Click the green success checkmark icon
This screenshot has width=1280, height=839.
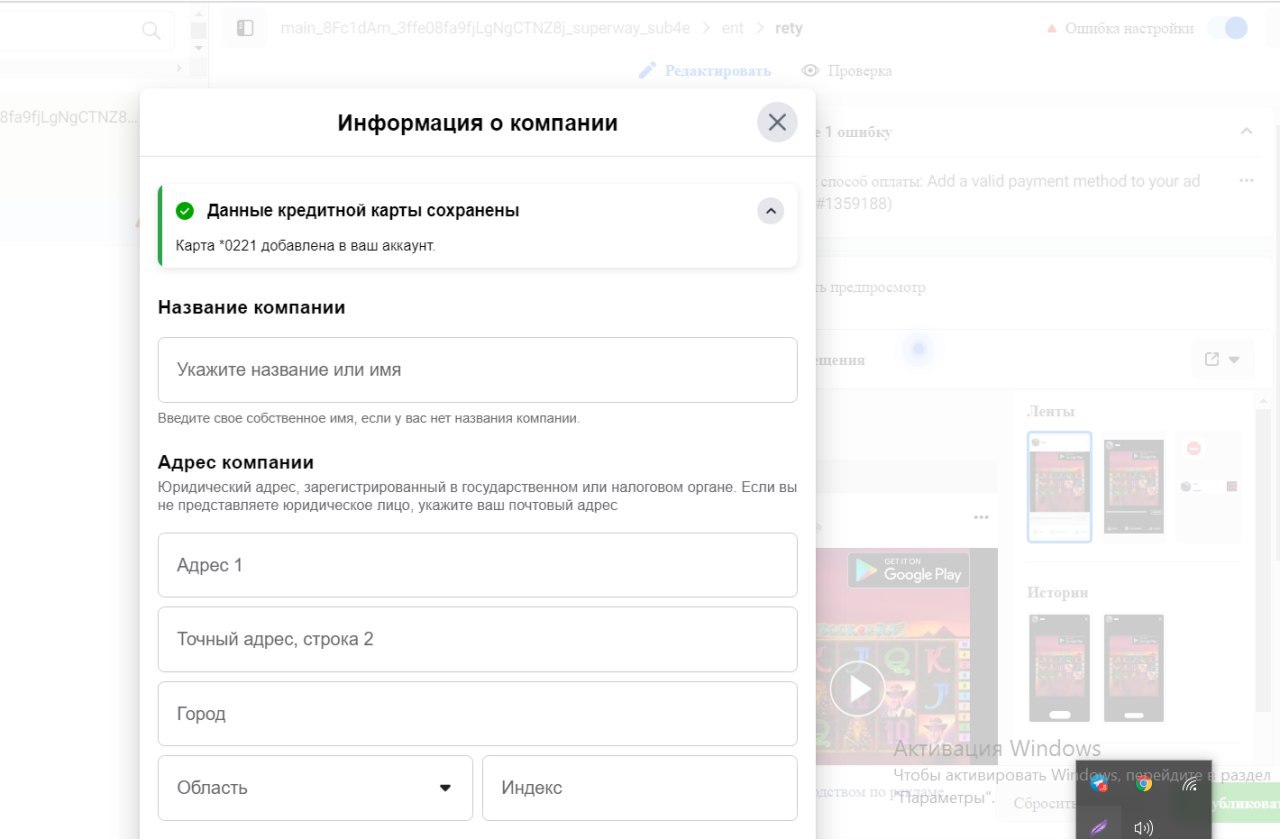click(184, 211)
